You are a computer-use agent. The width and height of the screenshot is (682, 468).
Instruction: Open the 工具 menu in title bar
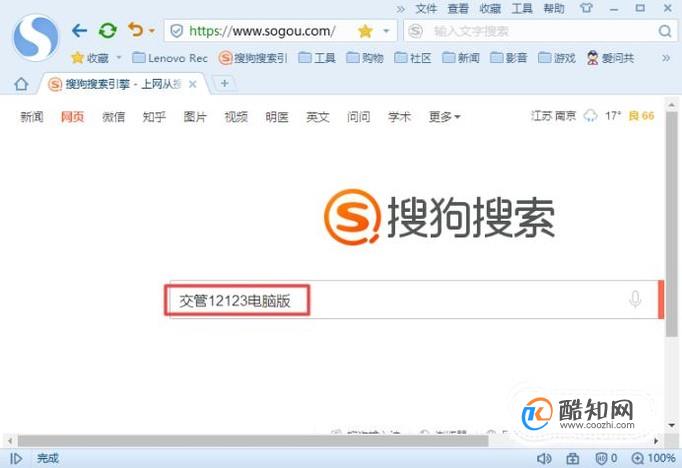coord(522,8)
